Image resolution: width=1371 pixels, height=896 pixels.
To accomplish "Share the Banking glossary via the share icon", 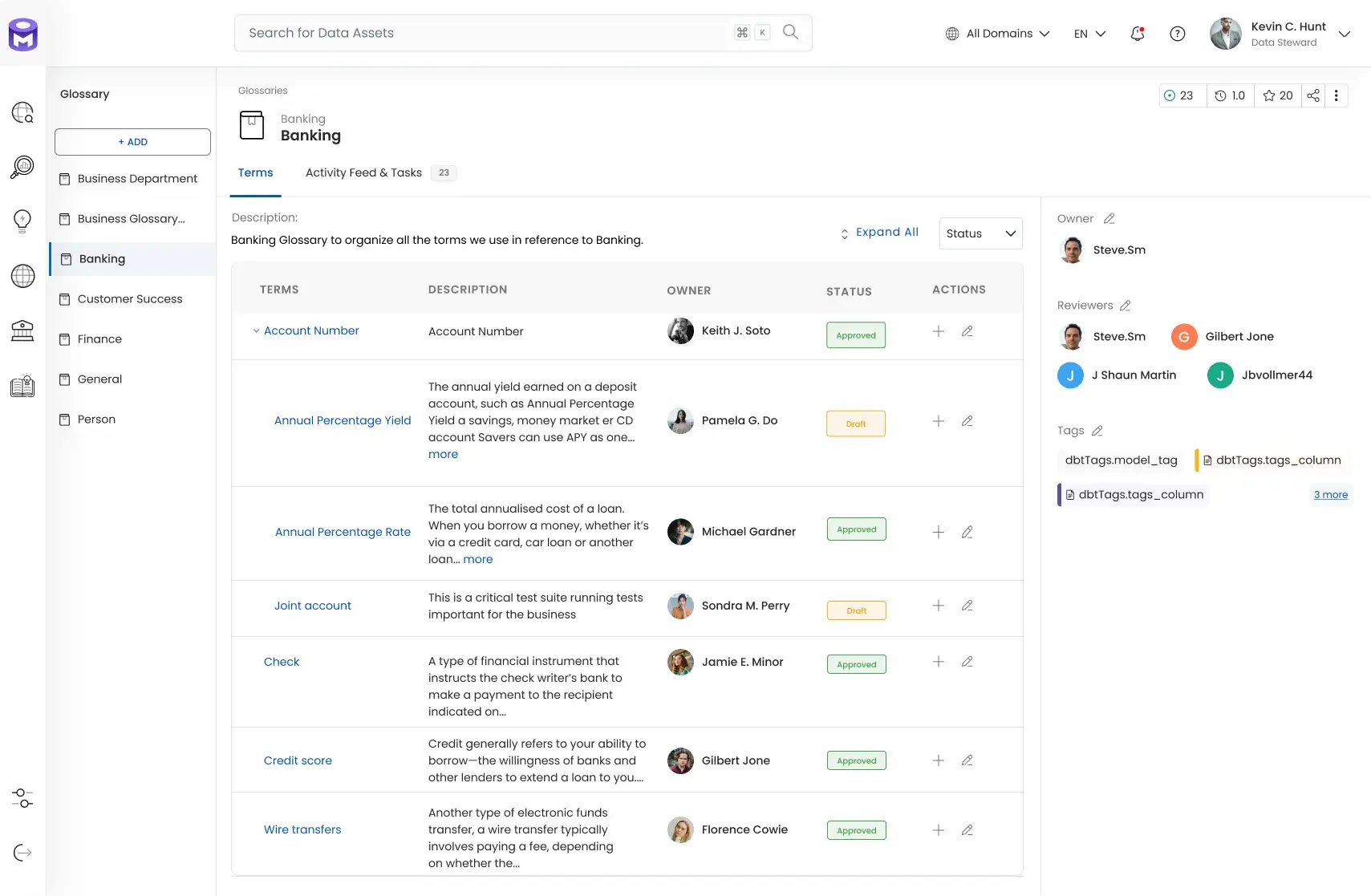I will pyautogui.click(x=1313, y=95).
